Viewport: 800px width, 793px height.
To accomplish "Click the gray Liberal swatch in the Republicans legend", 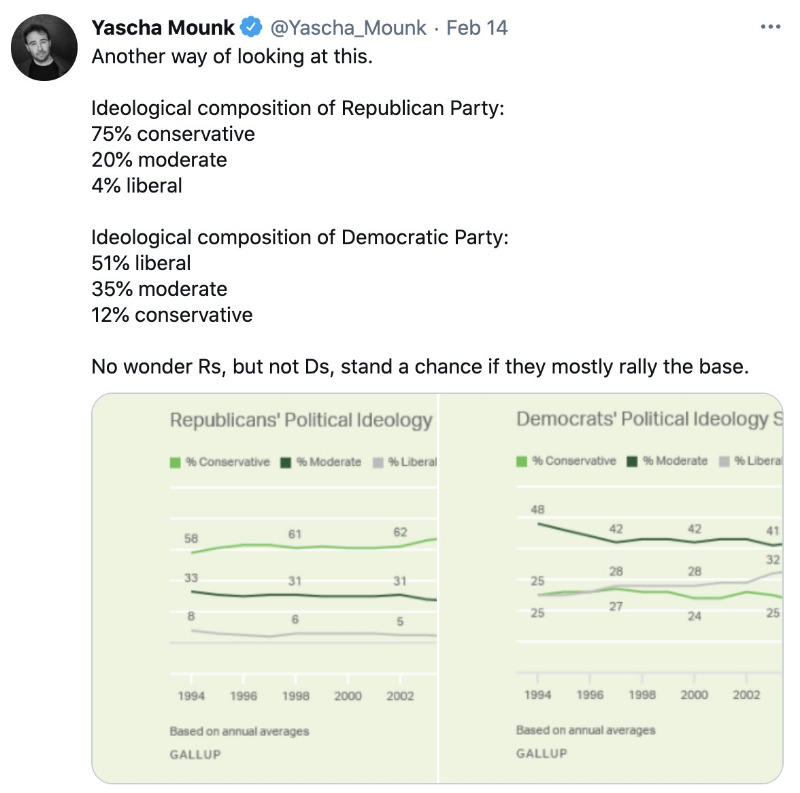I will click(377, 462).
